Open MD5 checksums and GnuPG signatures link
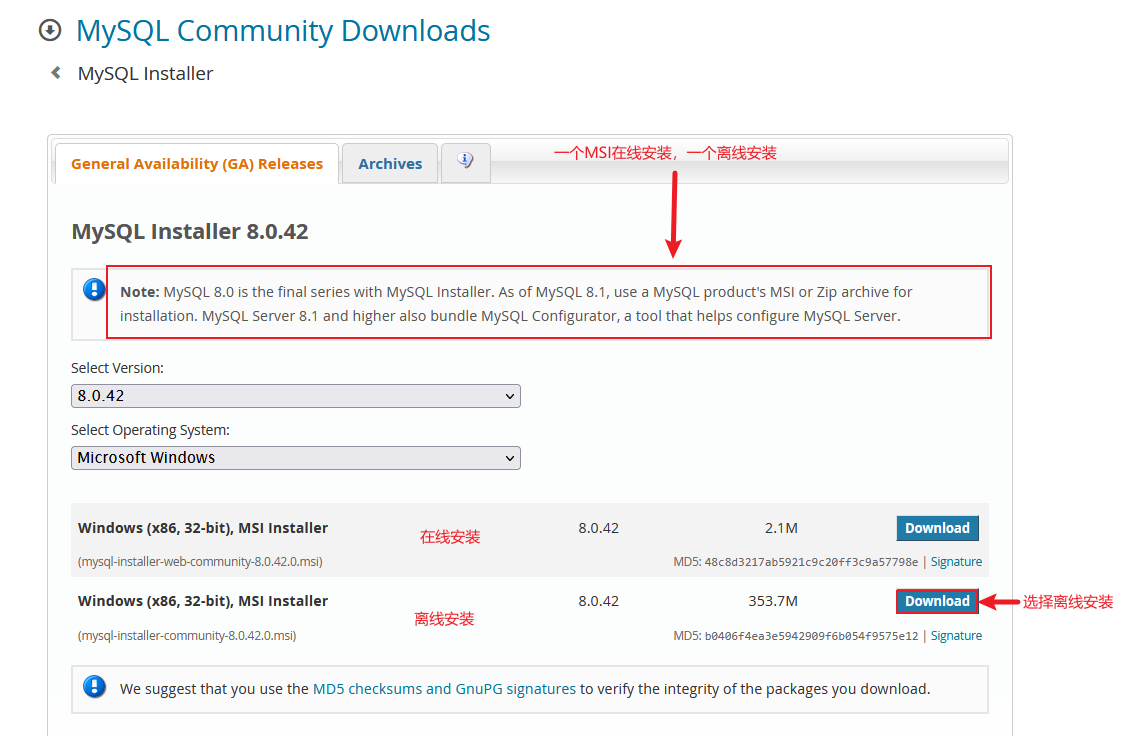The width and height of the screenshot is (1128, 736). 445,689
